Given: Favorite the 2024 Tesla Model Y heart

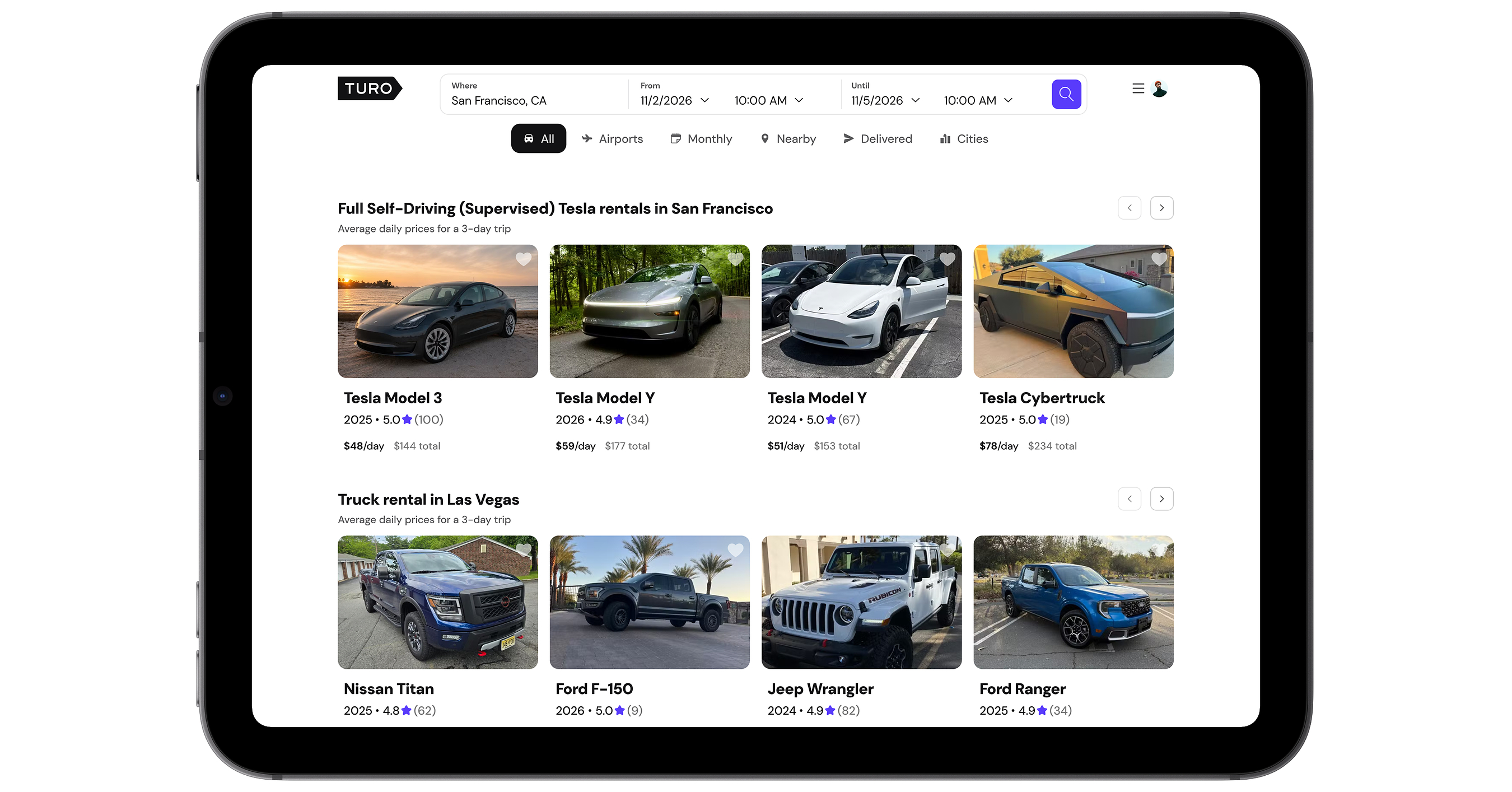Looking at the screenshot, I should [947, 259].
